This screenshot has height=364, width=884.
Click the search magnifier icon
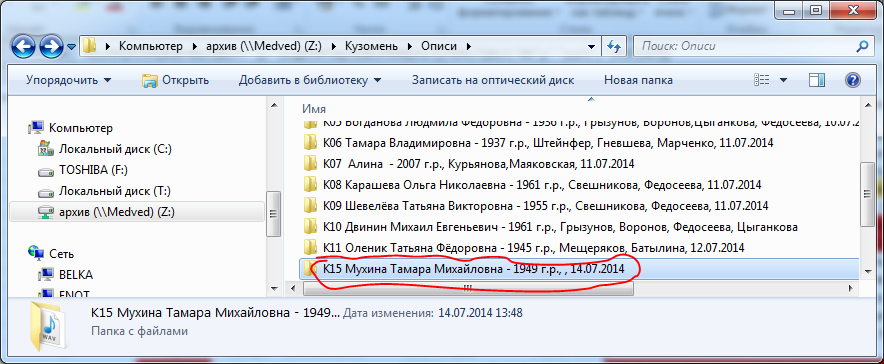click(863, 46)
